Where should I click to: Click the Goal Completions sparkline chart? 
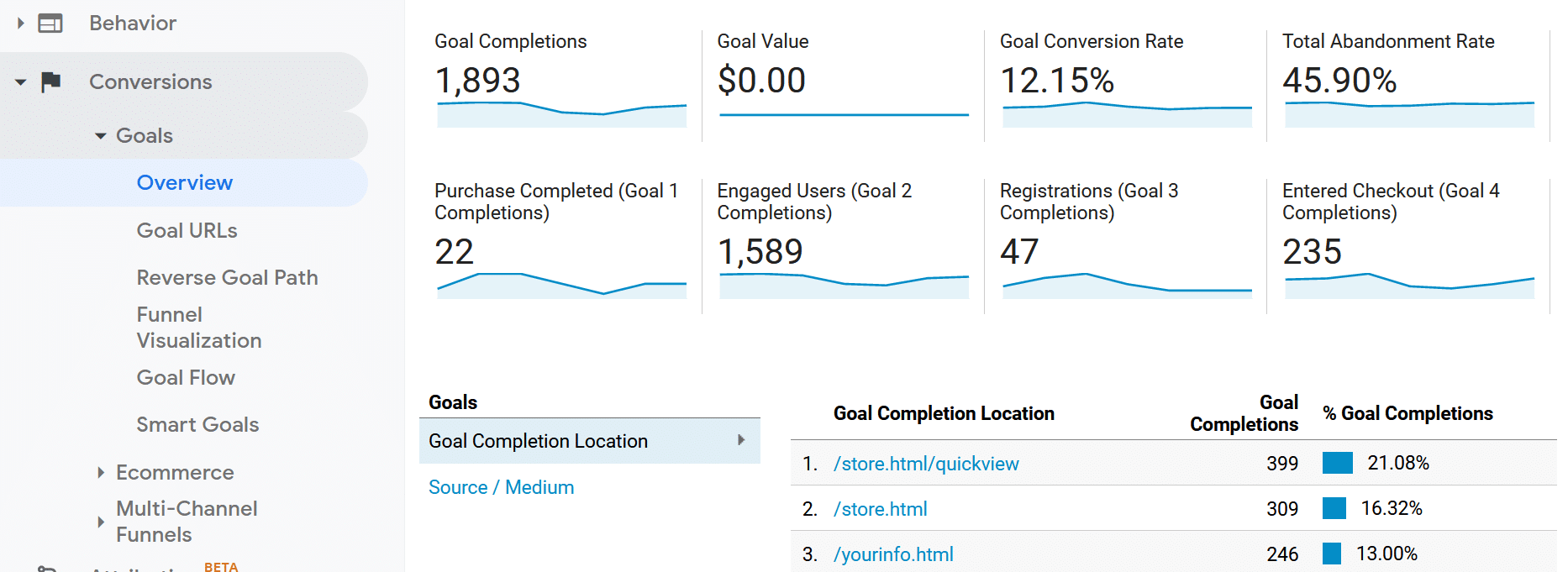[561, 113]
